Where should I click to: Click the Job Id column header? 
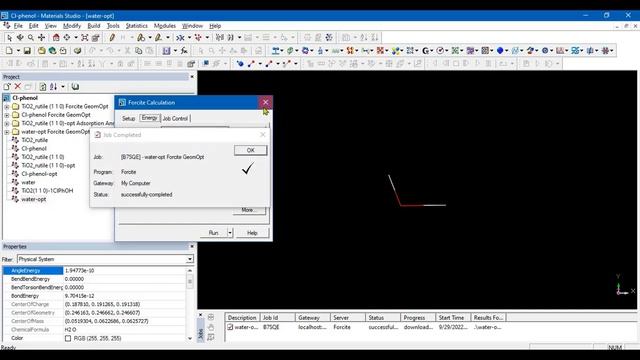click(x=277, y=318)
